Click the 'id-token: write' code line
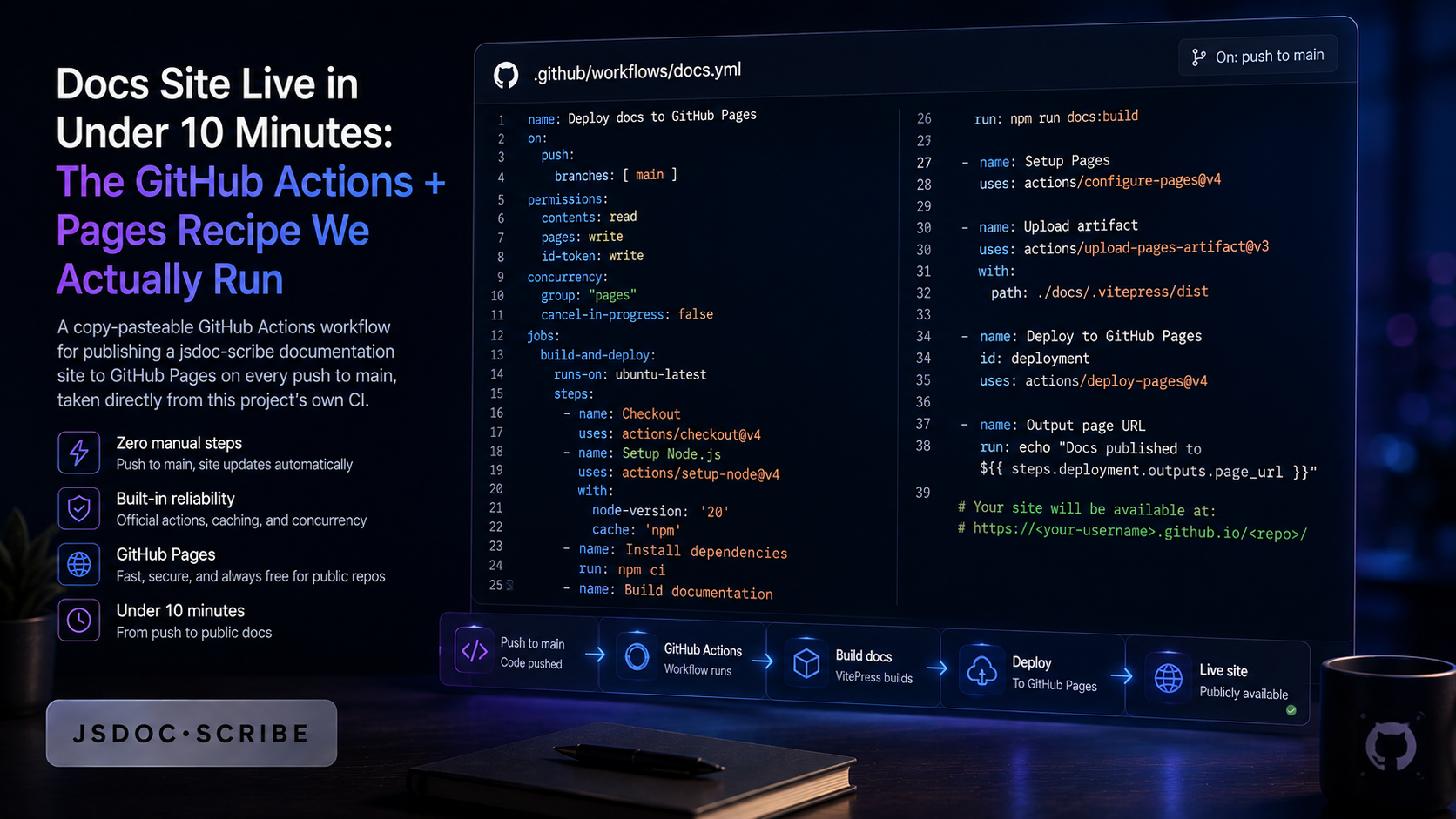The image size is (1456, 819). (x=592, y=256)
